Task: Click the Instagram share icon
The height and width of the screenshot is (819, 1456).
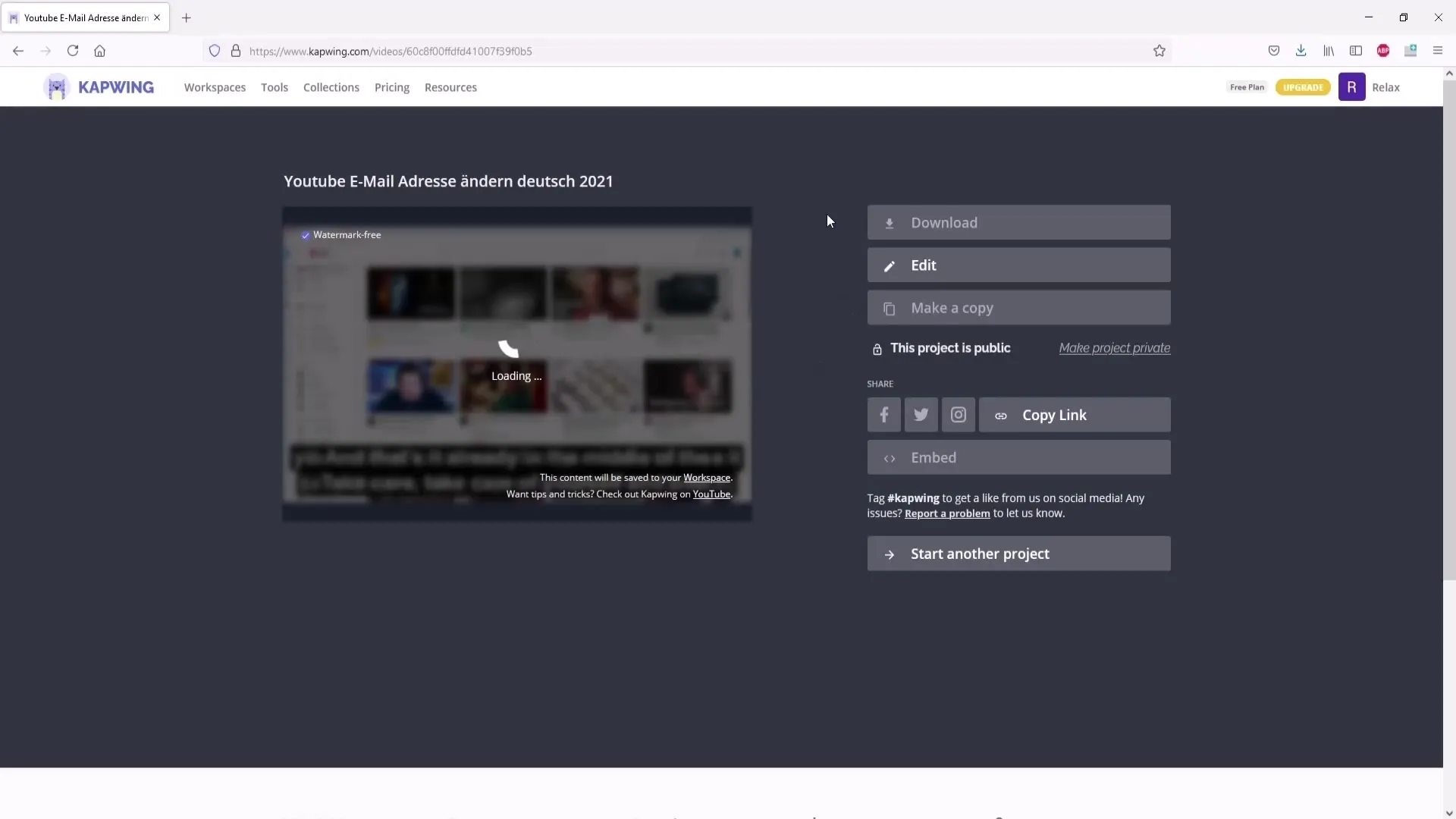Action: coord(958,414)
